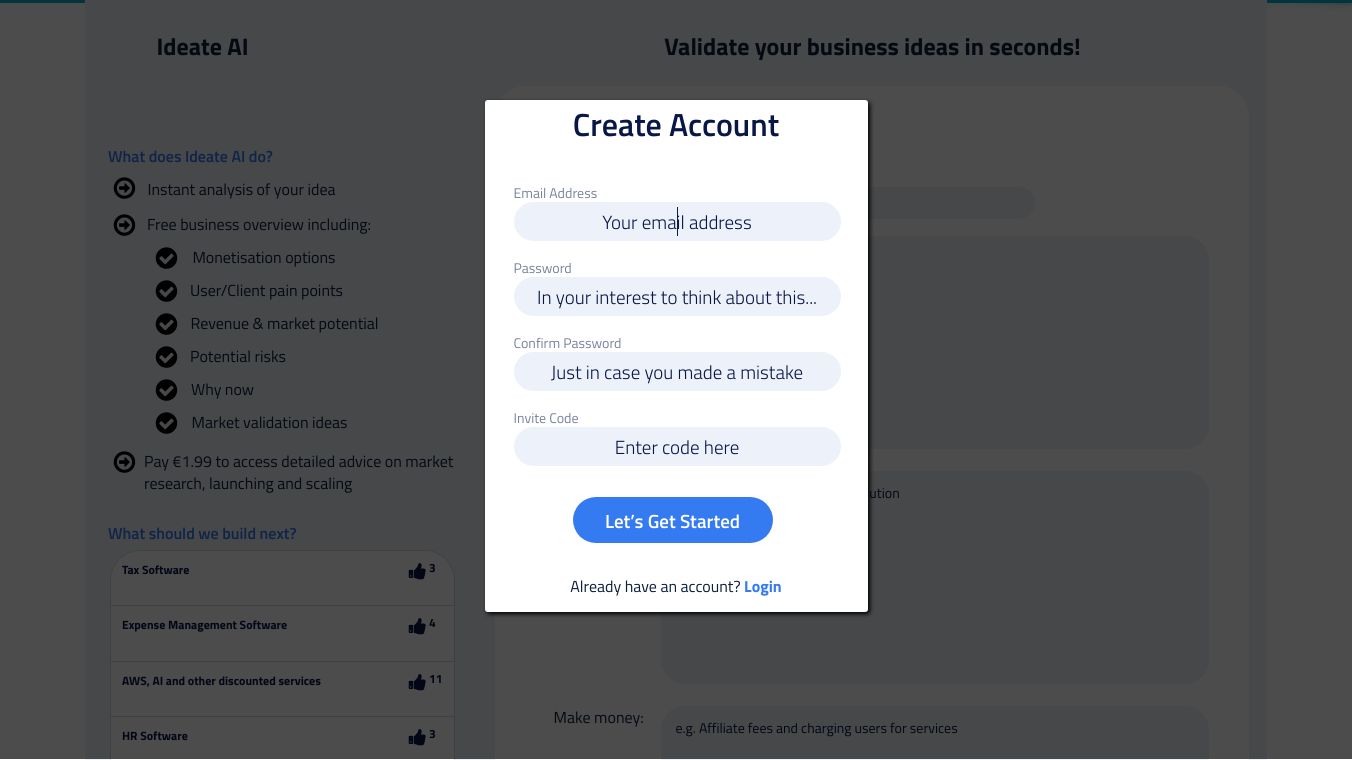Click the Invite Code input box

677,447
